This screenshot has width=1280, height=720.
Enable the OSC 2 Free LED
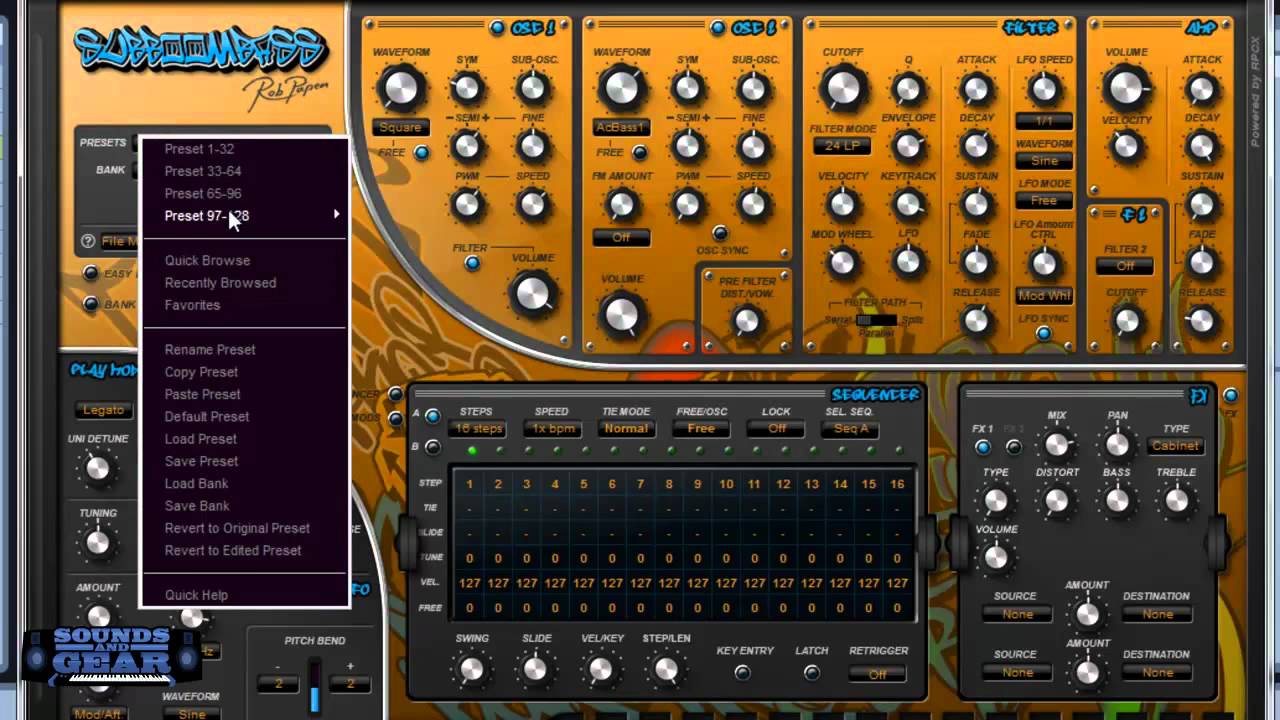[x=639, y=153]
